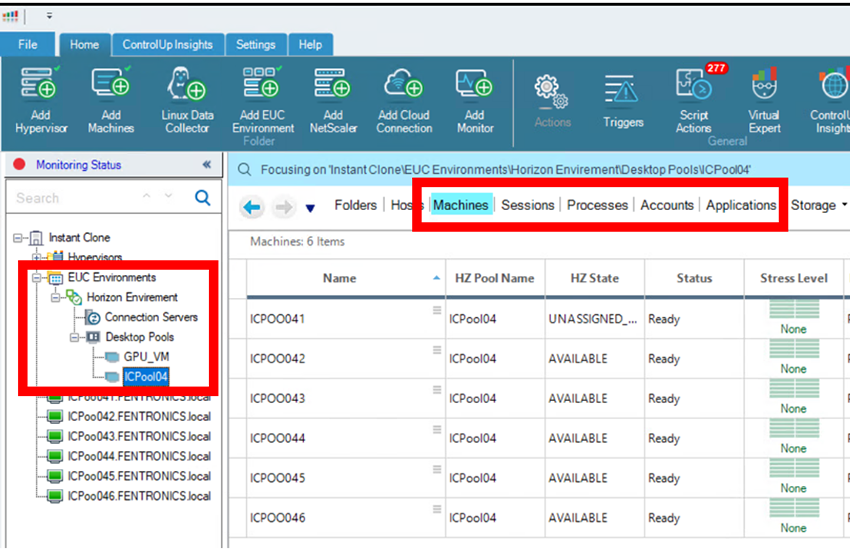The width and height of the screenshot is (850, 549).
Task: Select ICPoo045.FENTRONICS.local in tree
Action: click(139, 476)
